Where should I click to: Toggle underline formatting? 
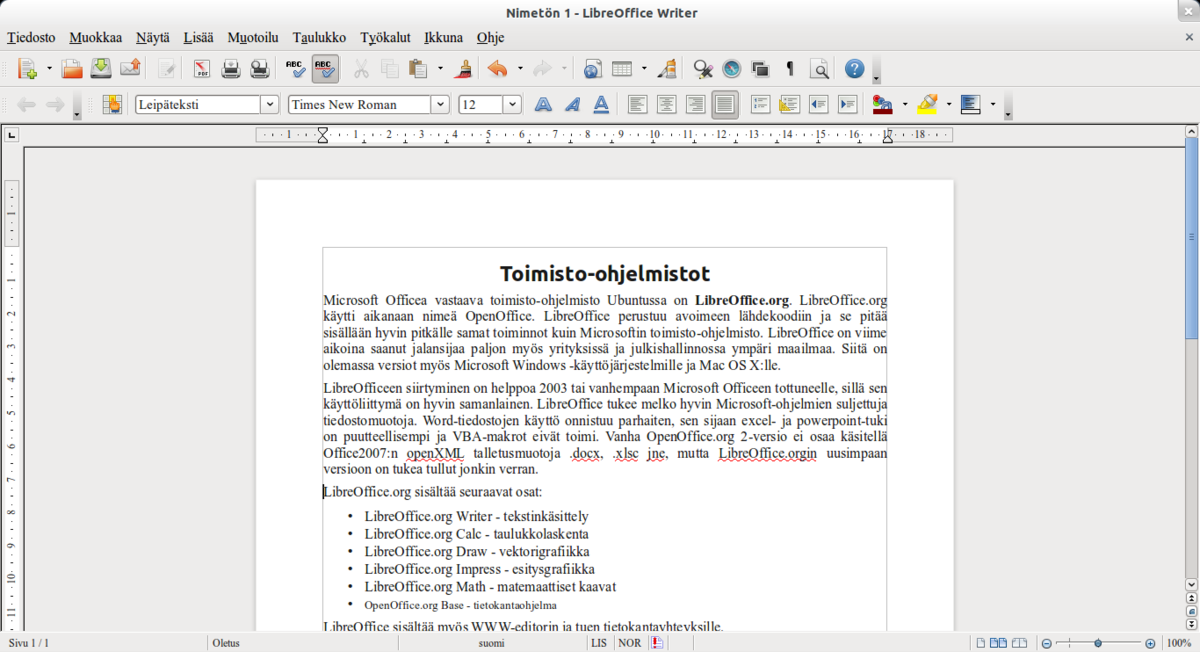tap(601, 104)
